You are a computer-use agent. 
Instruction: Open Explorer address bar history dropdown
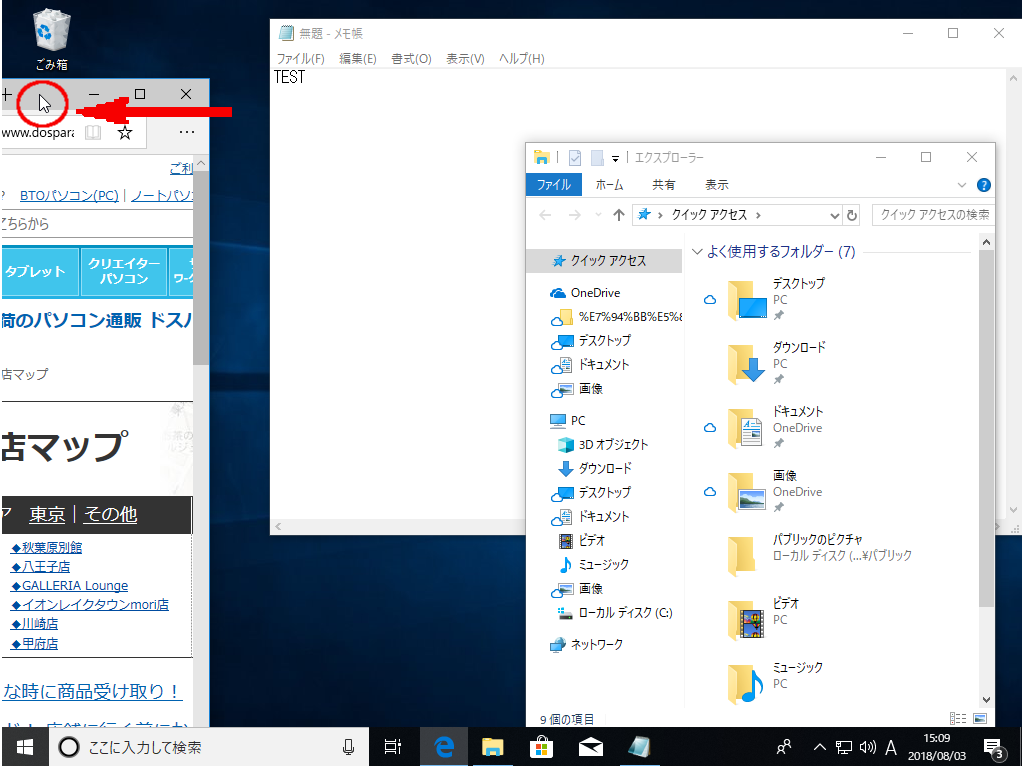tap(834, 215)
